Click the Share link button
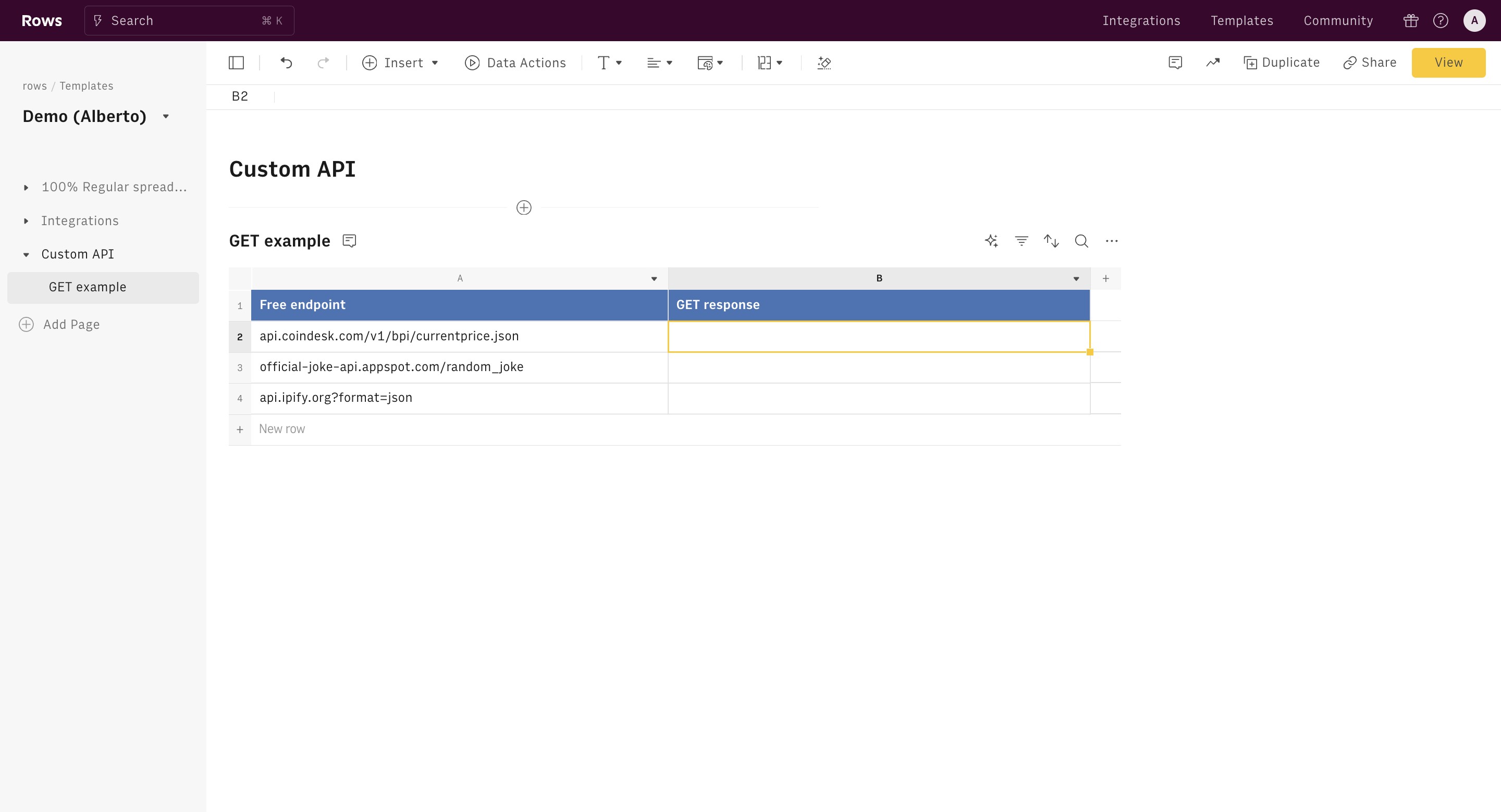The image size is (1501, 812). point(1369,63)
